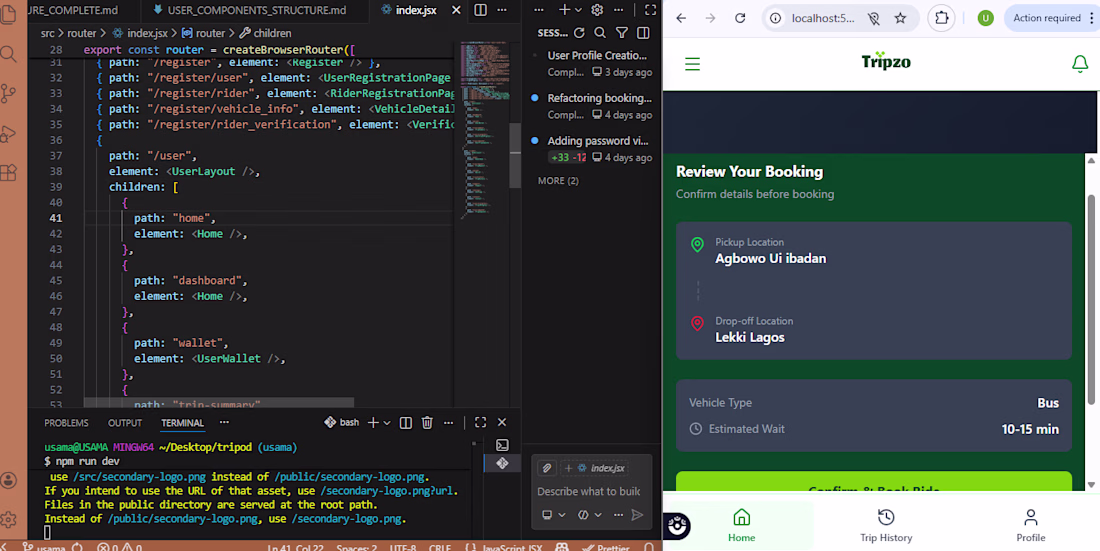Maximize the terminal panel size
The image size is (1100, 551).
click(481, 423)
